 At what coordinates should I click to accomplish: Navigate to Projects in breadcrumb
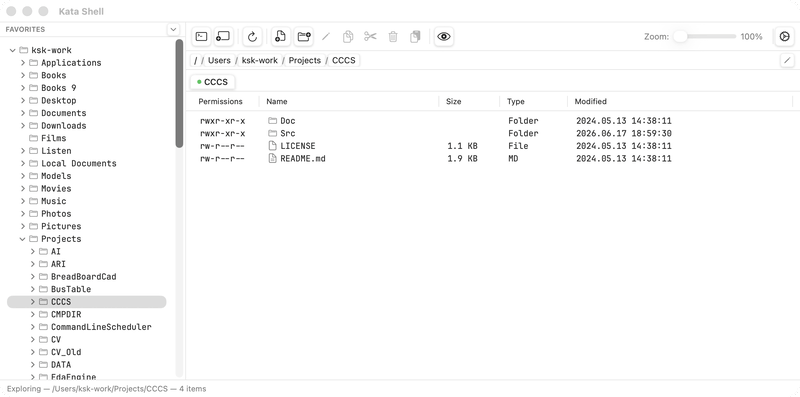[305, 60]
